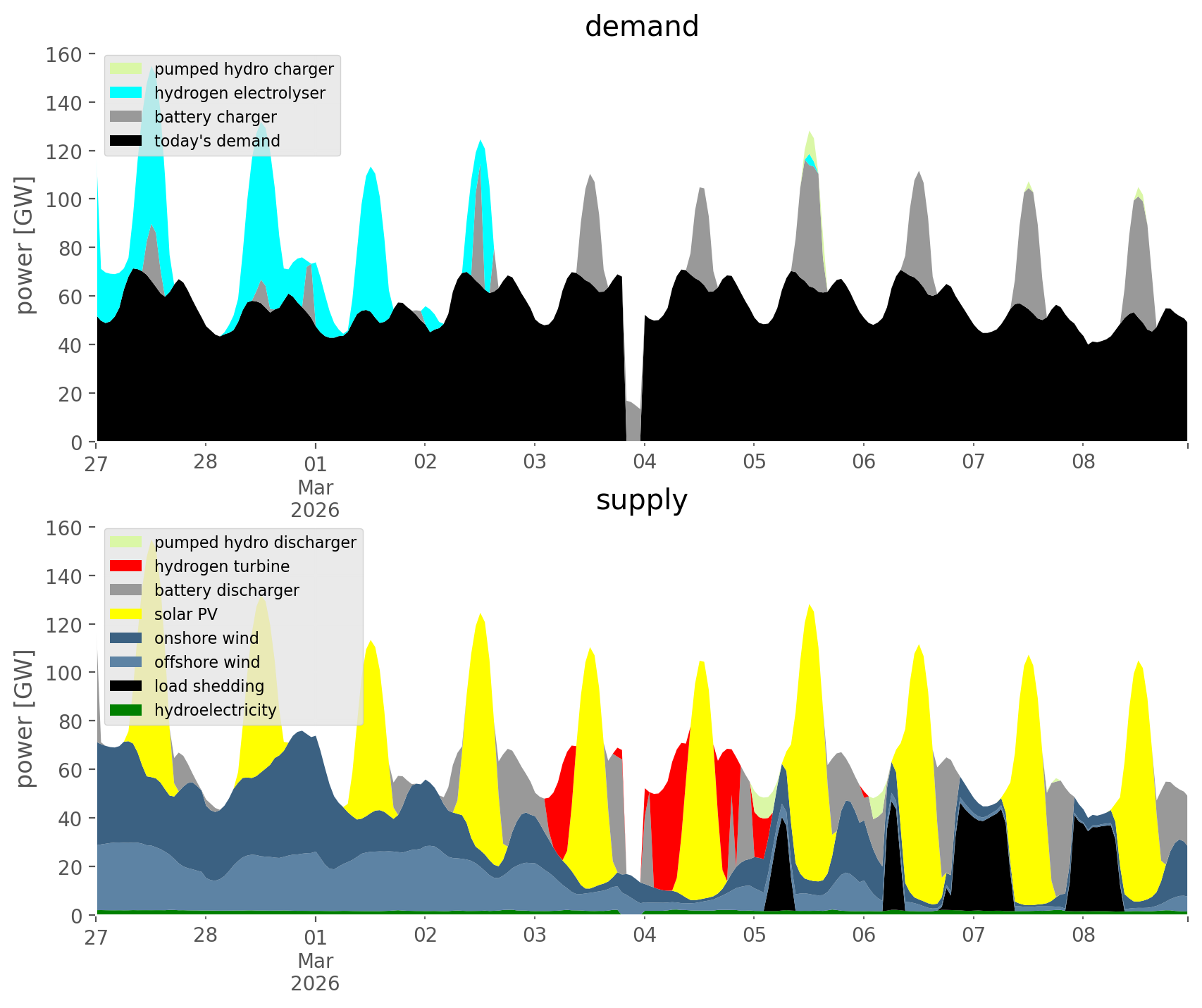Select the "pumped hydro discharger" legend label

[255, 542]
